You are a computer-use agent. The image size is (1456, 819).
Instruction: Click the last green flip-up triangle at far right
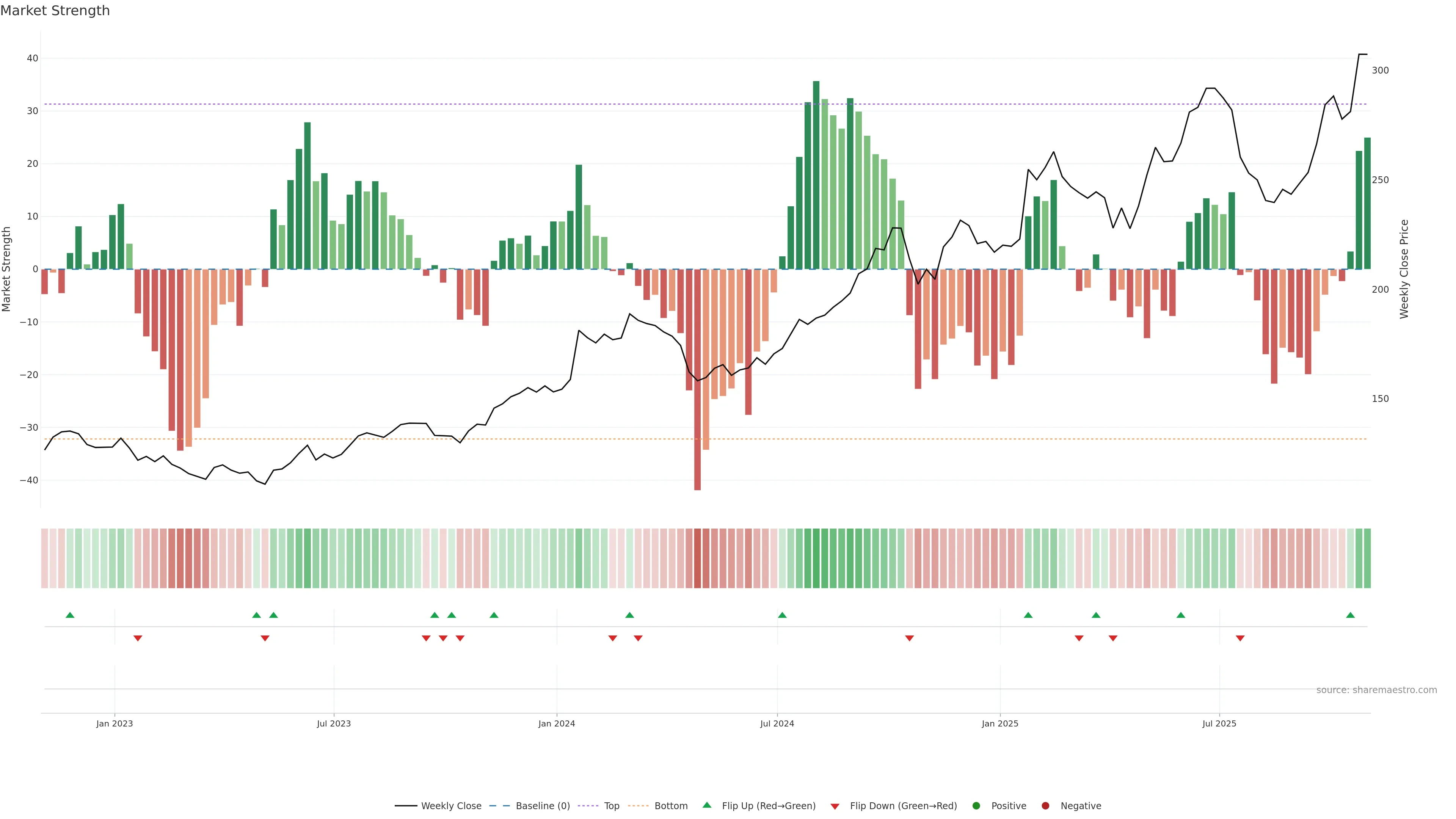pos(1350,615)
